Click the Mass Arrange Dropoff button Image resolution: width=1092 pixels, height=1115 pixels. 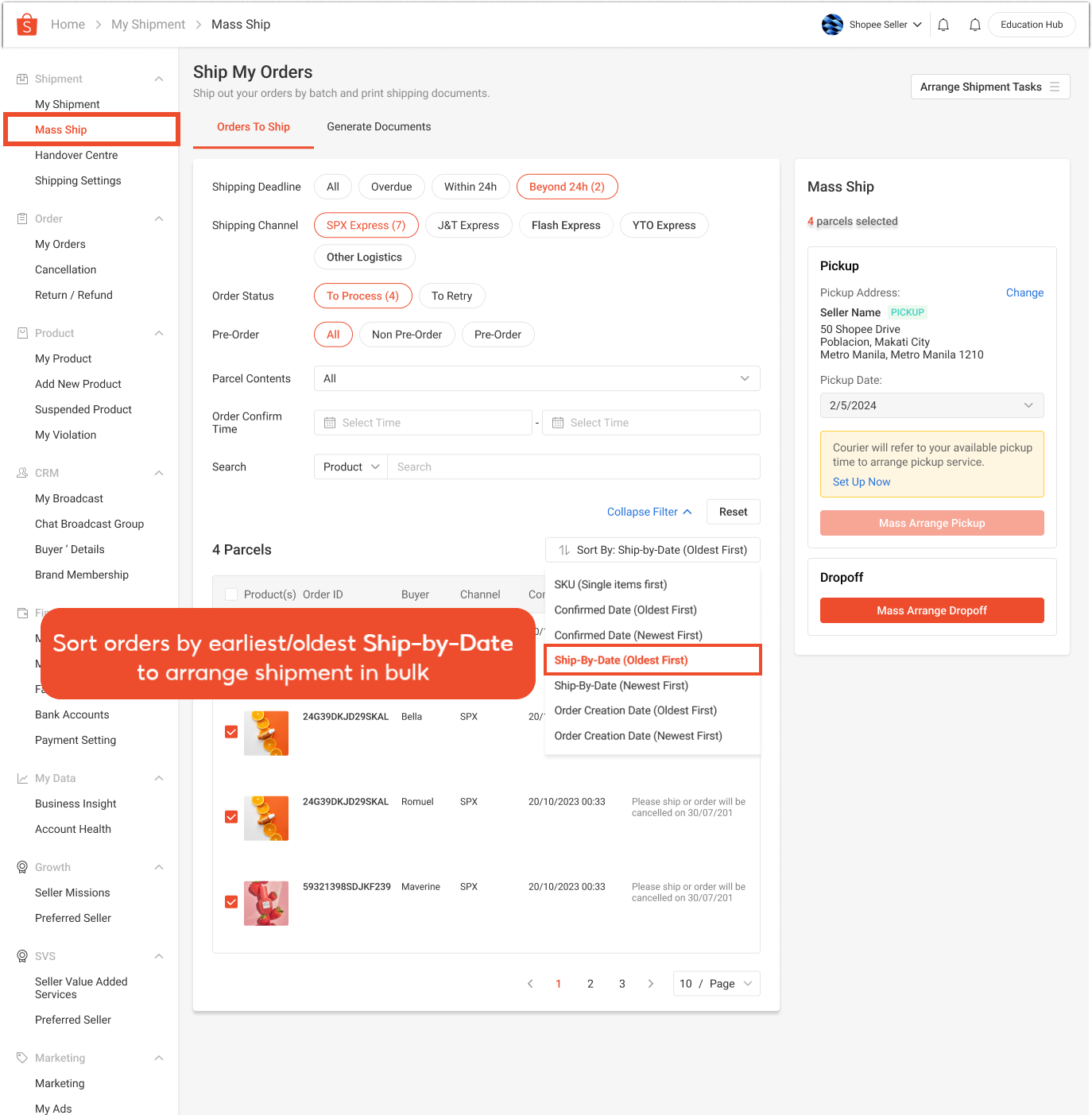click(x=931, y=610)
